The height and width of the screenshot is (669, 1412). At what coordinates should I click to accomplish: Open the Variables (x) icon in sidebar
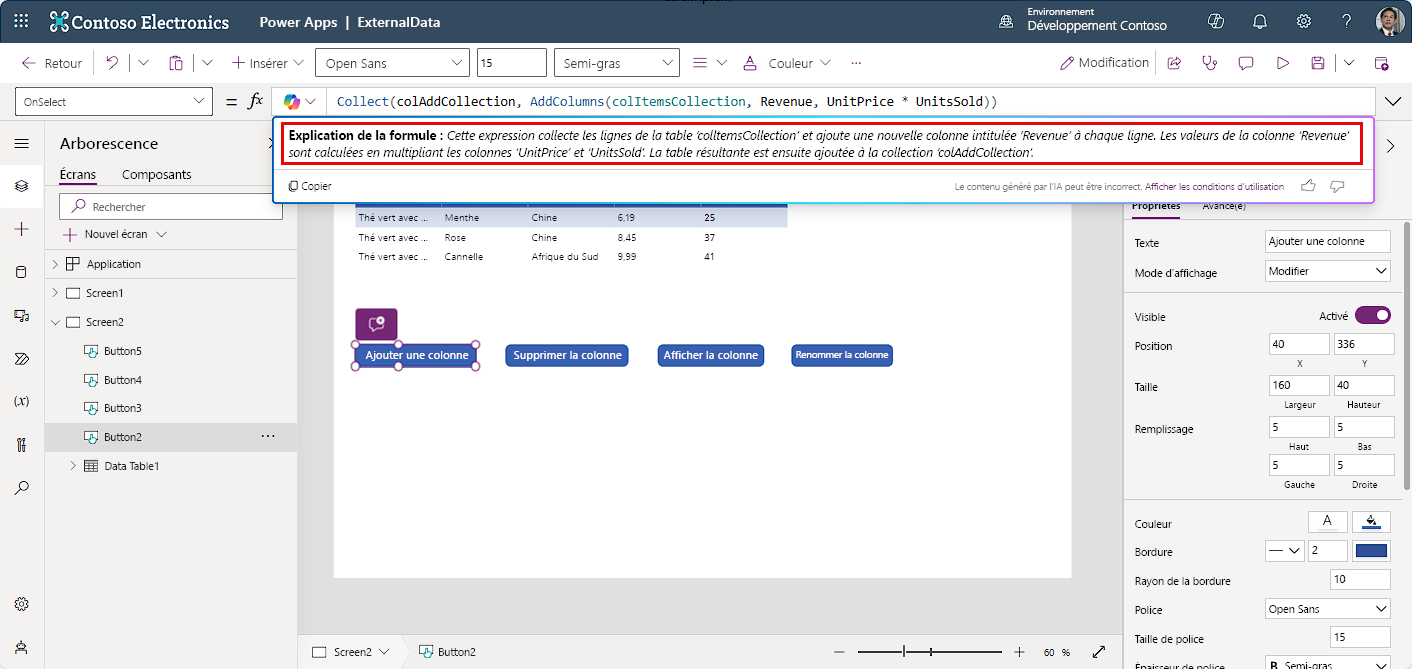click(x=21, y=401)
